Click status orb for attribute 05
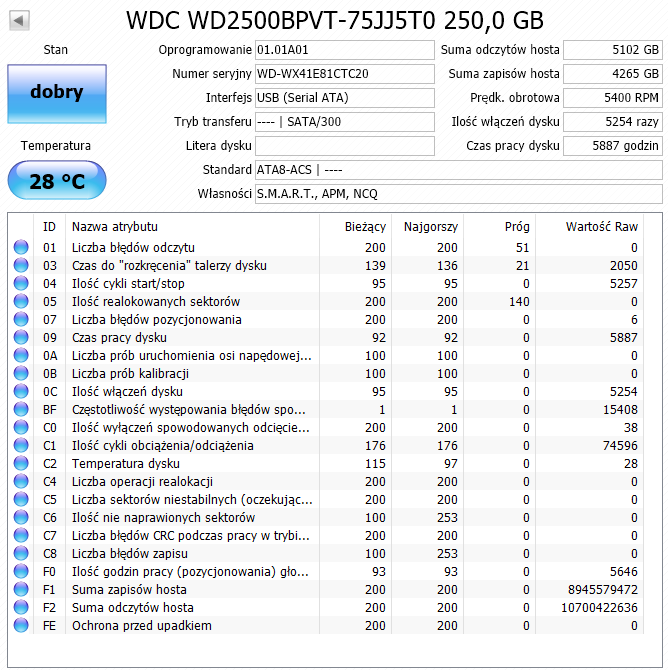This screenshot has height=670, width=668. tap(21, 301)
